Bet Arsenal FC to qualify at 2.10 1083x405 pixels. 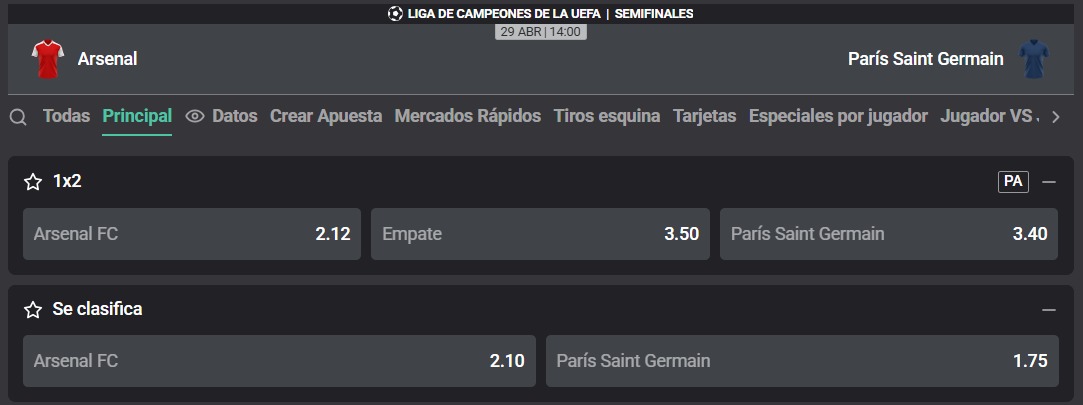pyautogui.click(x=279, y=361)
